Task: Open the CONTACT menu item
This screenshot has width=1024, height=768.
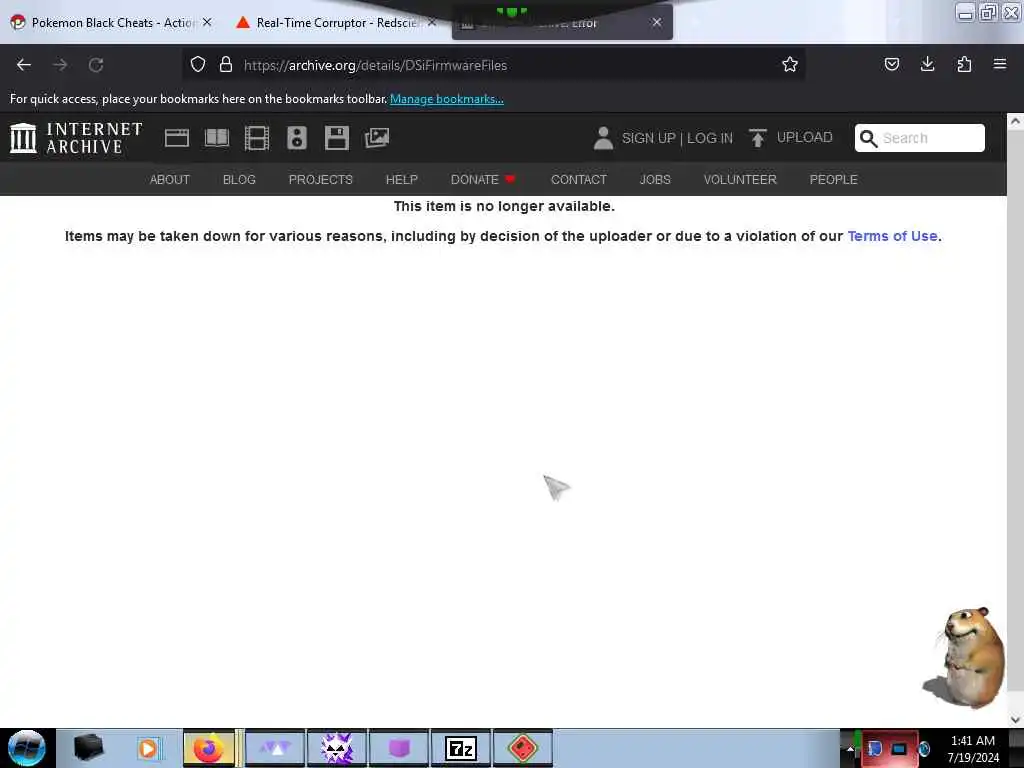Action: (x=579, y=180)
